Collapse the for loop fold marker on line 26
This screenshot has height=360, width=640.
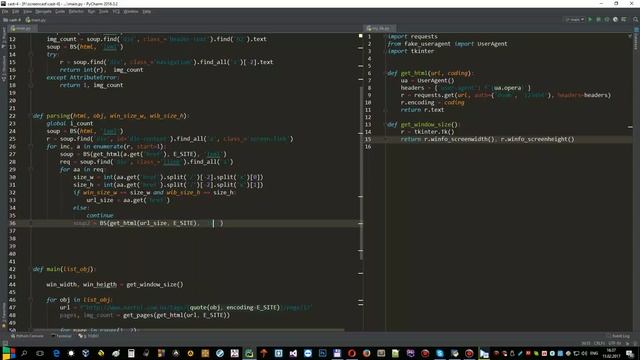tap(31, 147)
